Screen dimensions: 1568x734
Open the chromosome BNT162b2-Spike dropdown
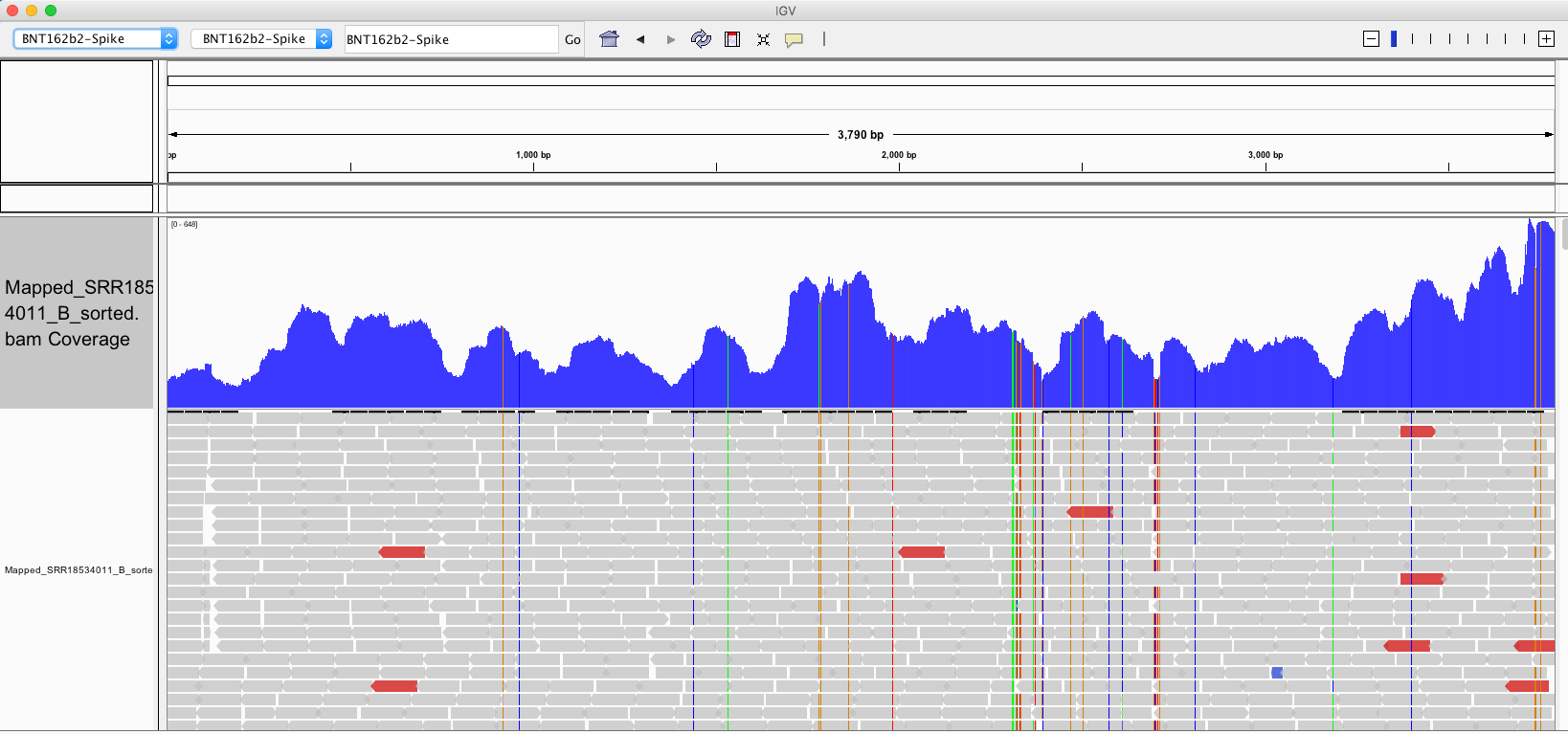tap(261, 38)
